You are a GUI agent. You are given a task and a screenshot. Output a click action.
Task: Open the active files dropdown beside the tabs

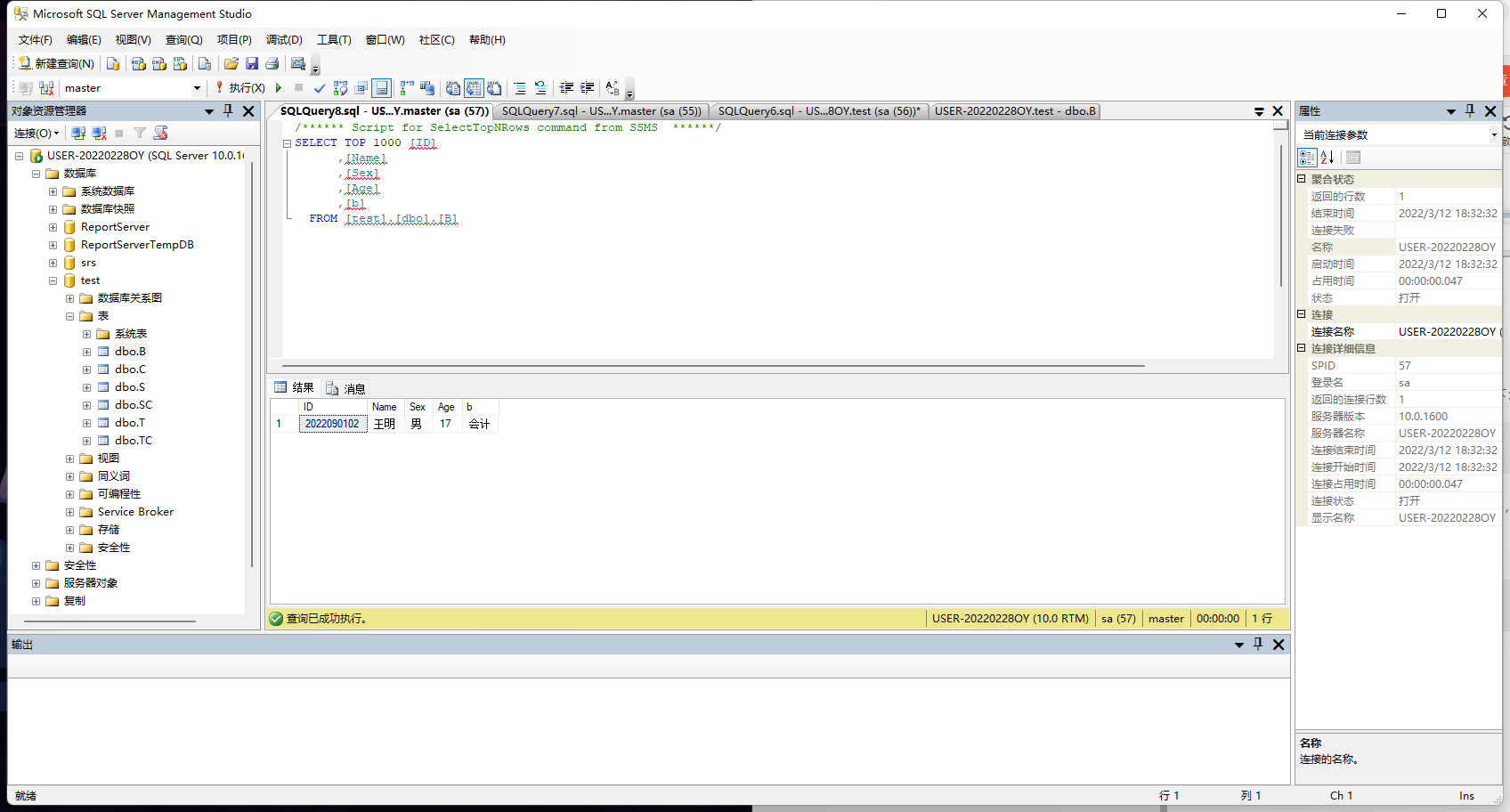(x=1259, y=111)
